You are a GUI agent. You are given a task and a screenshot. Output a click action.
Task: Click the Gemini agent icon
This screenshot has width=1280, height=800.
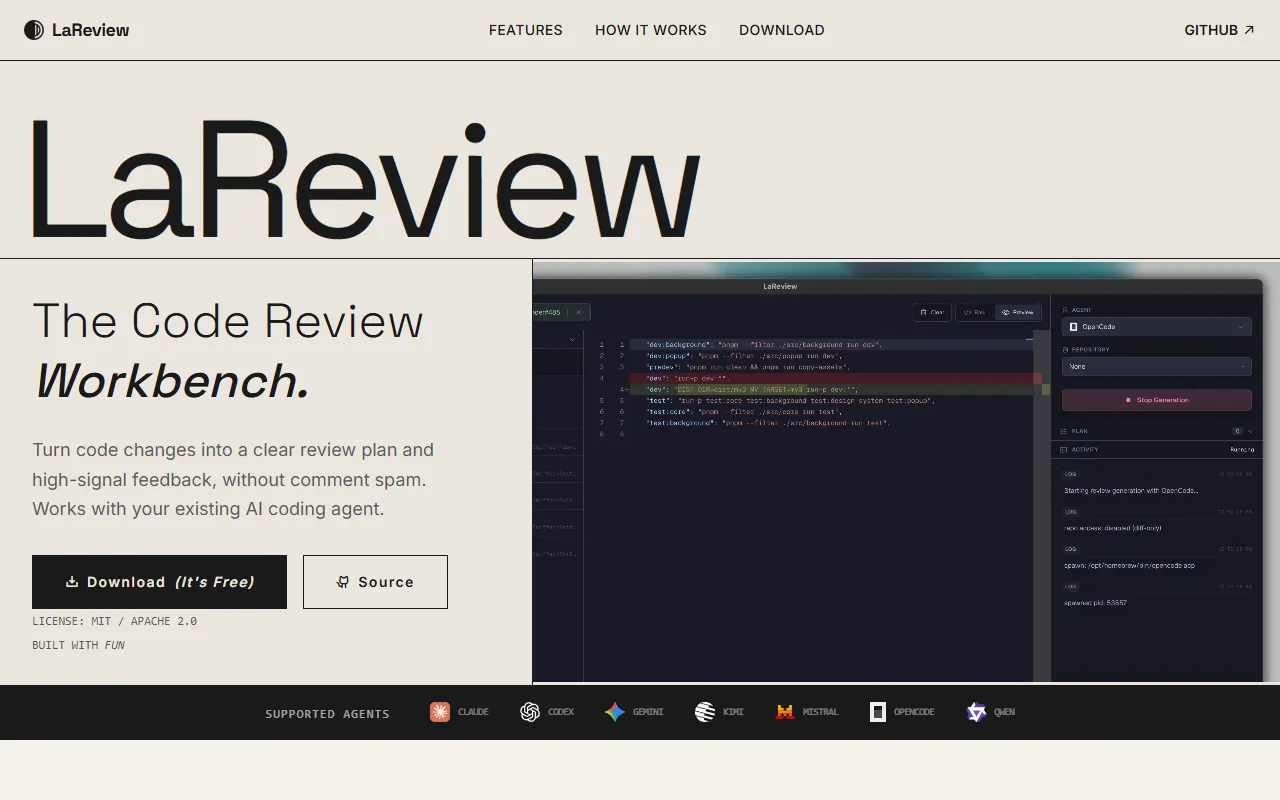[615, 712]
